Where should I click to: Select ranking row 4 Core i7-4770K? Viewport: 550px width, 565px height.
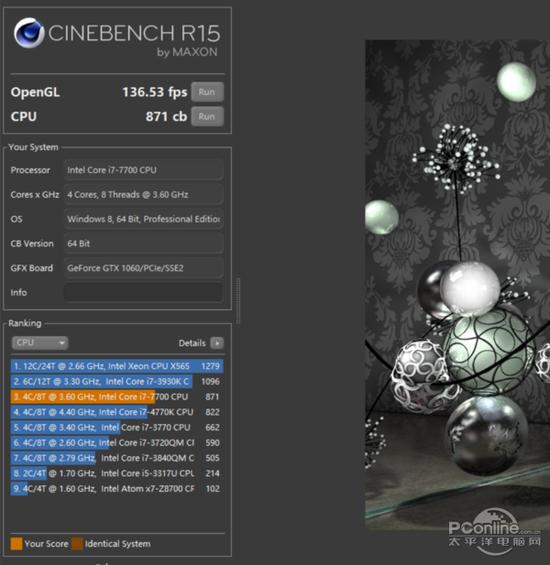(117, 412)
